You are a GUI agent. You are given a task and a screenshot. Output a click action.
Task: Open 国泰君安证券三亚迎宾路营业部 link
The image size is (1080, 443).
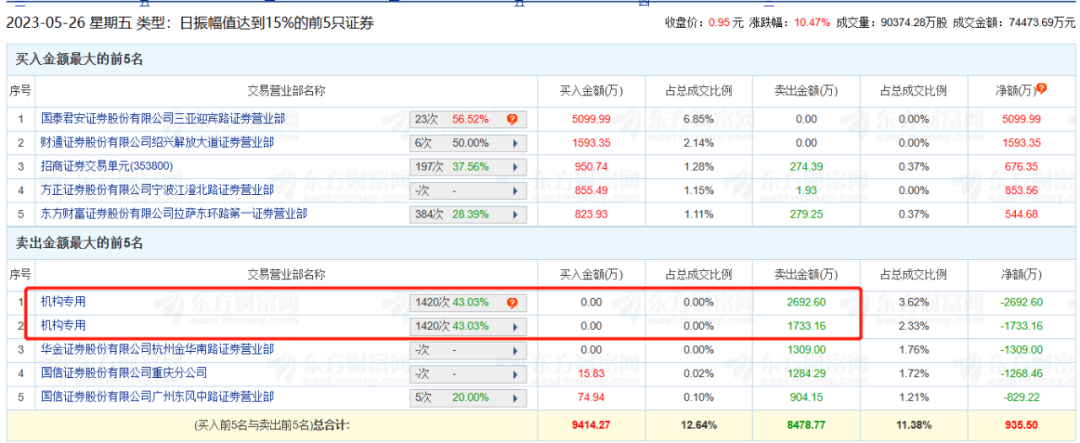162,119
